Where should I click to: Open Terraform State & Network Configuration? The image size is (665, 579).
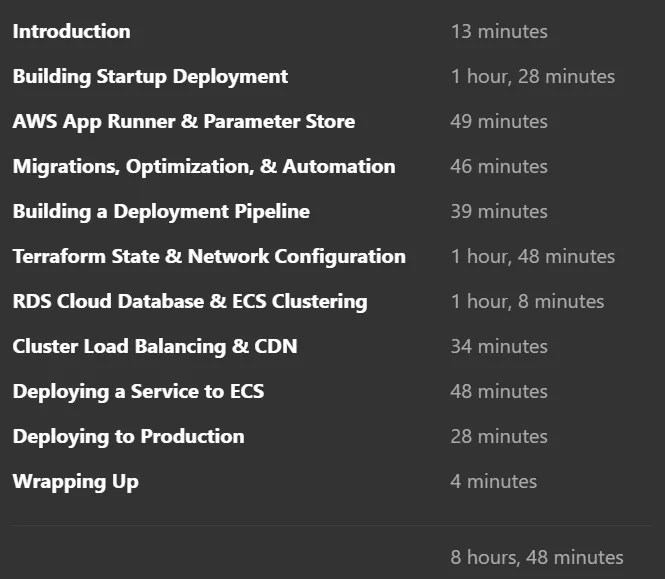click(x=209, y=257)
